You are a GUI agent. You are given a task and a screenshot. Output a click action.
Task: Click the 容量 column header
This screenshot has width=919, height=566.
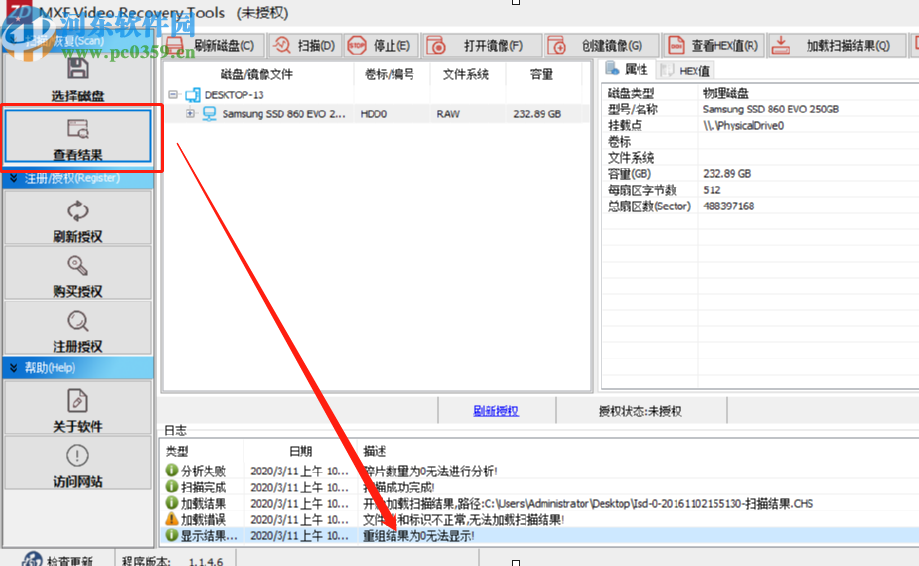[x=542, y=74]
